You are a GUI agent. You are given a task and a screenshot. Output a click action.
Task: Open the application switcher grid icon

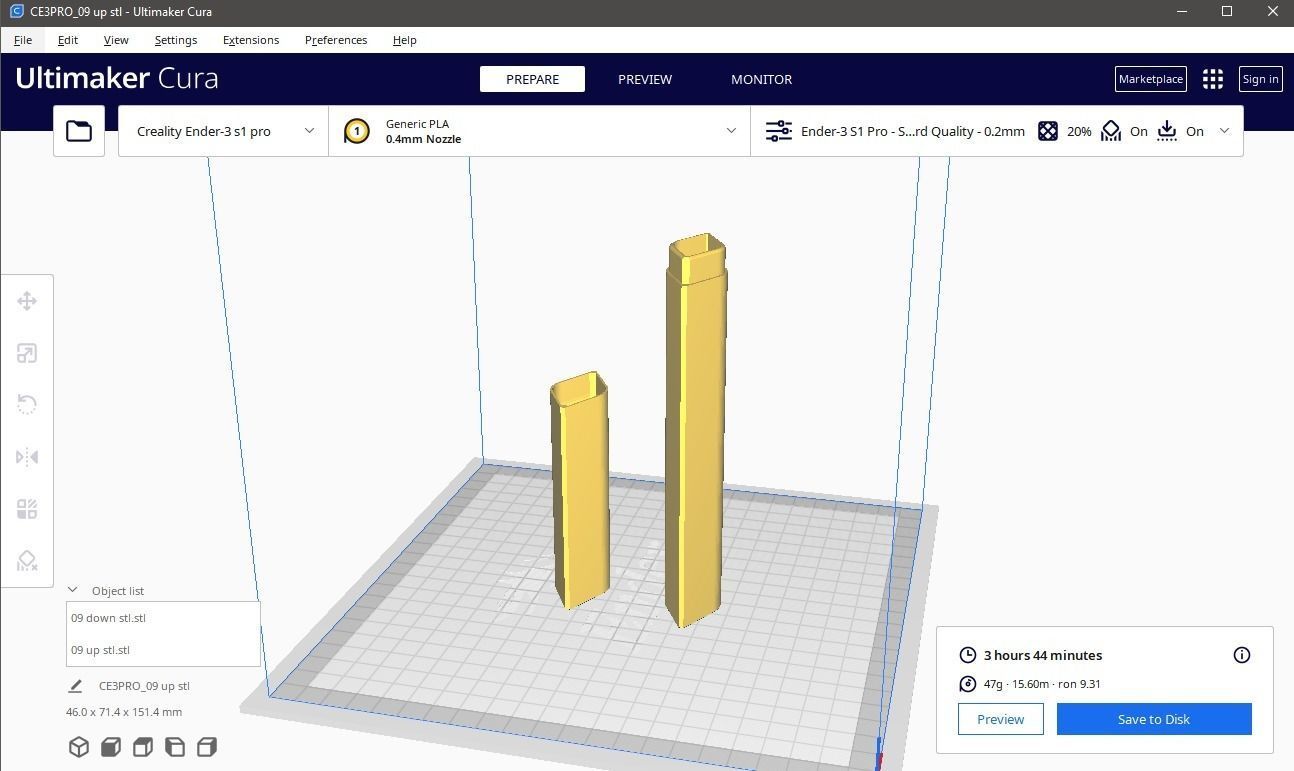coord(1213,79)
